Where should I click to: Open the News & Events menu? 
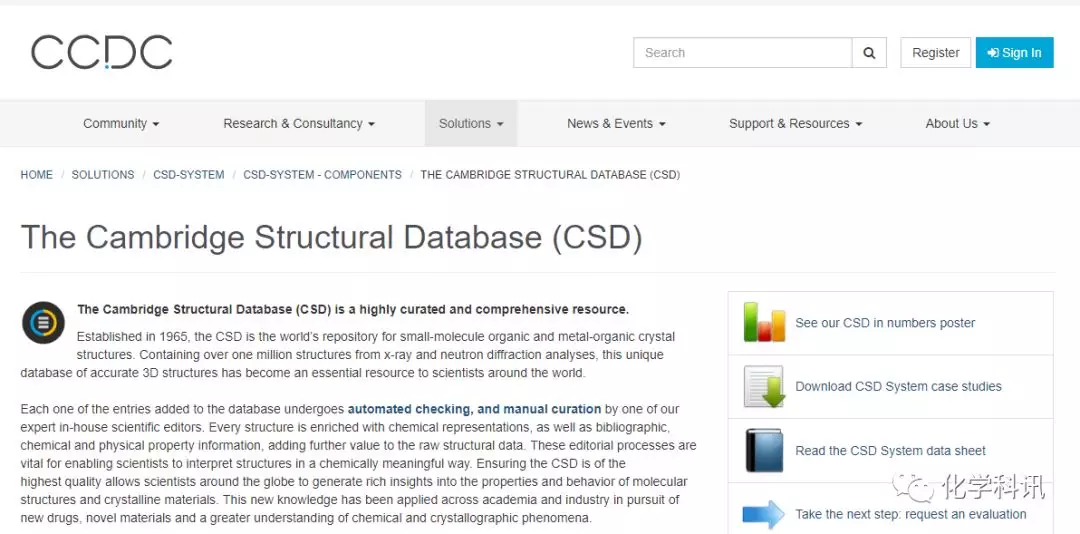(616, 124)
